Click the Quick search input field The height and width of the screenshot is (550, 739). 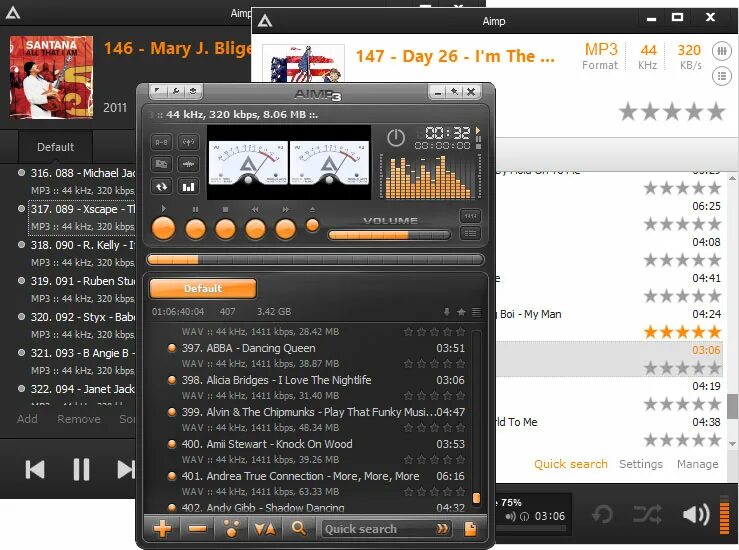[379, 529]
